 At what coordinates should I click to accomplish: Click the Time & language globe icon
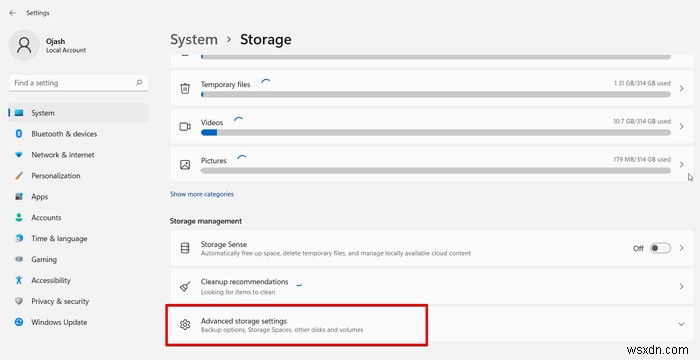19,238
